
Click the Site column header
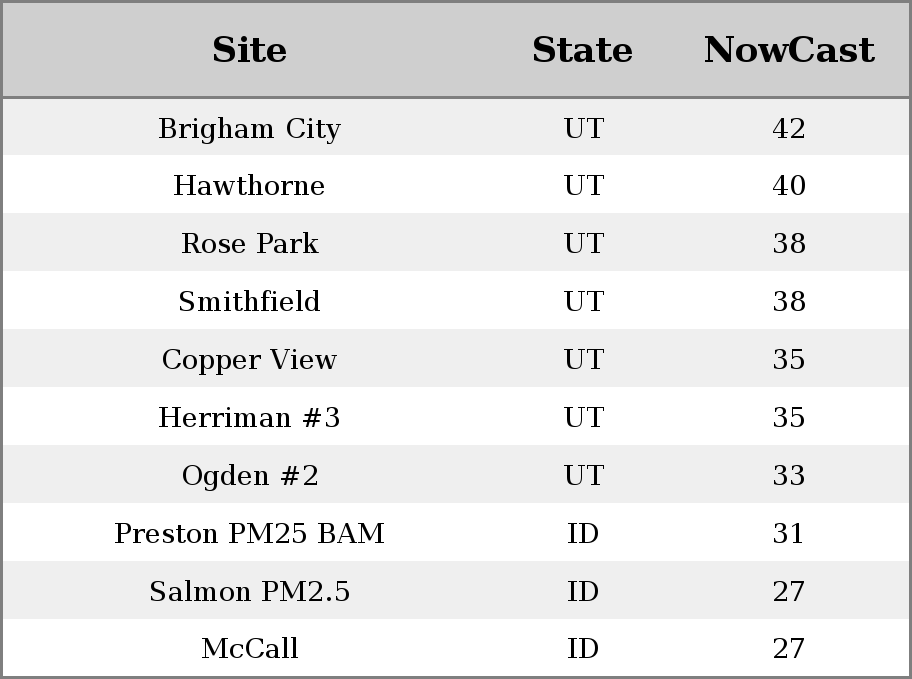click(x=249, y=50)
